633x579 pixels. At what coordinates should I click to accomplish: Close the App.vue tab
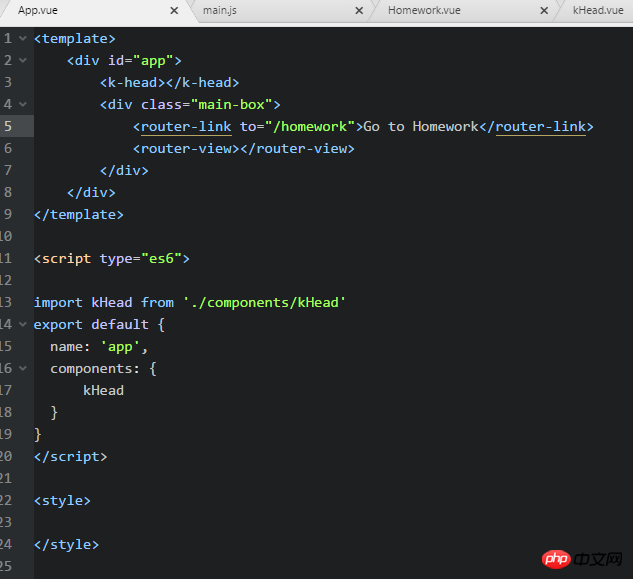pyautogui.click(x=174, y=10)
